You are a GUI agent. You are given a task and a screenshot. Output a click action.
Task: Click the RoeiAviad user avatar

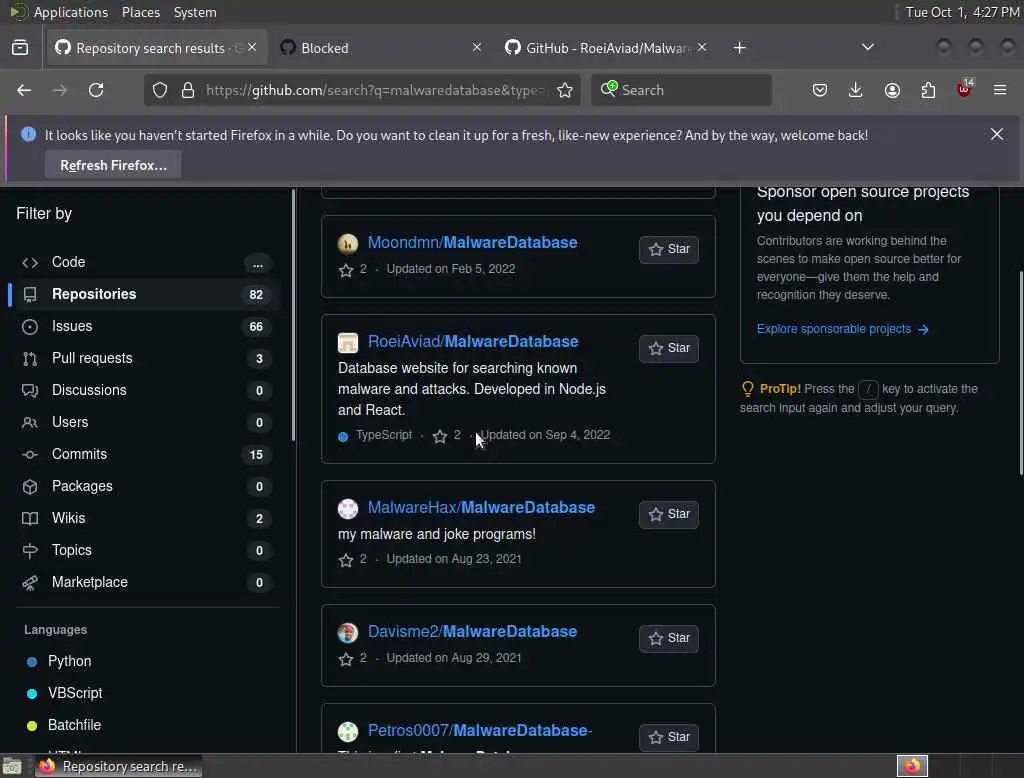tap(347, 342)
